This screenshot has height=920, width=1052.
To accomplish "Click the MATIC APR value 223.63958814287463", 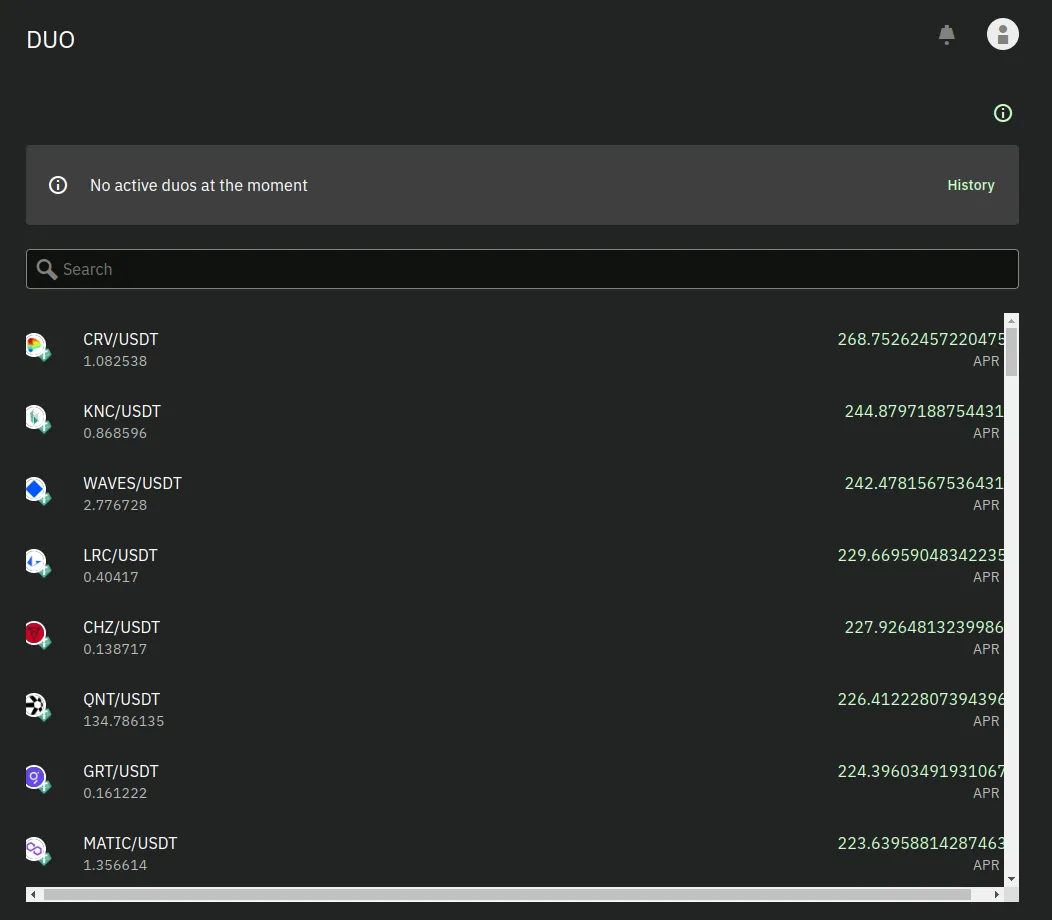I will coord(920,843).
